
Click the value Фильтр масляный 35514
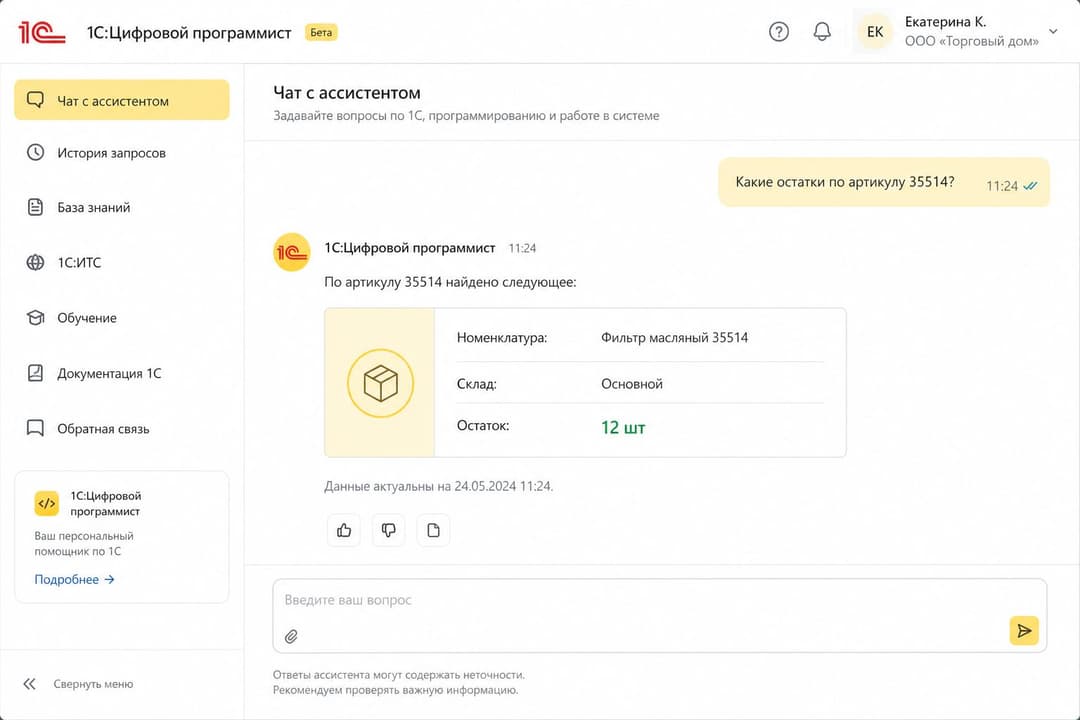tap(674, 338)
